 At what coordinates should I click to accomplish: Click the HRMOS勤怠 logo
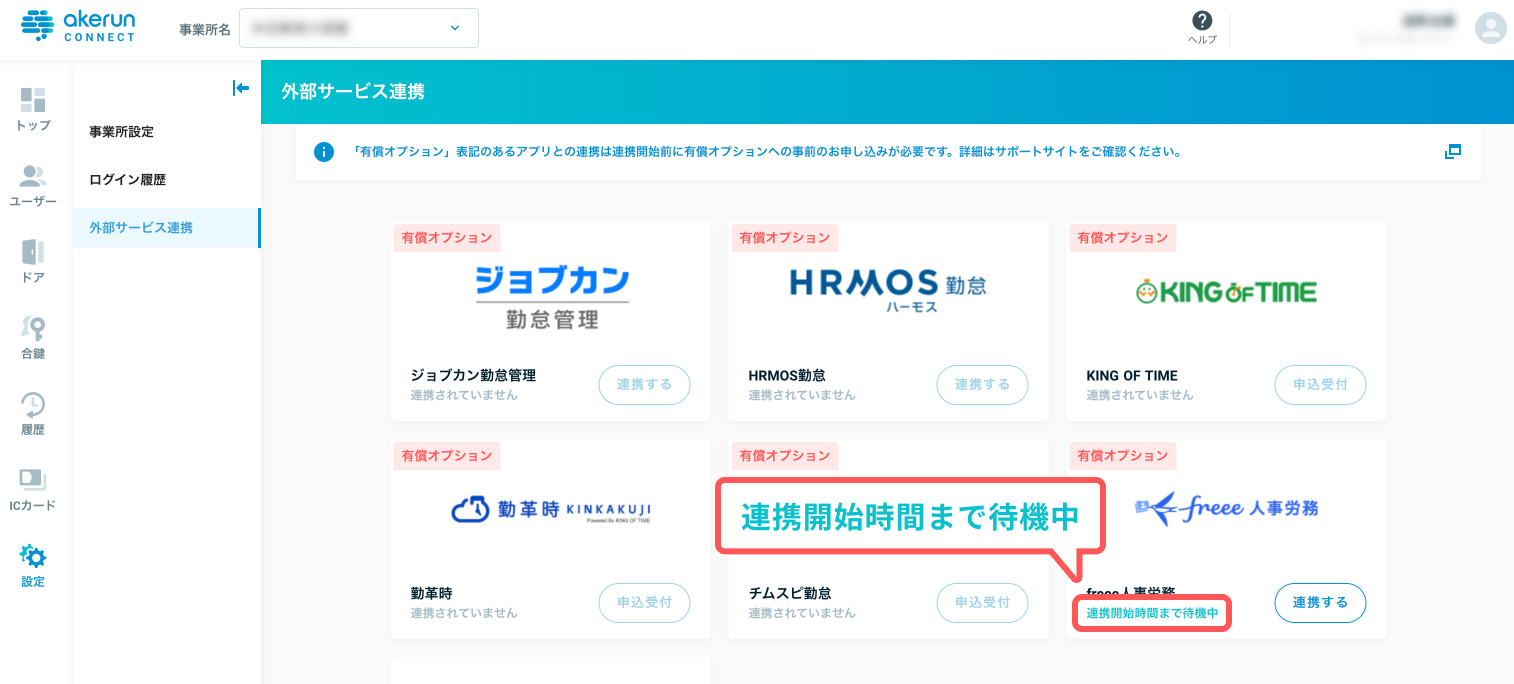pos(888,289)
